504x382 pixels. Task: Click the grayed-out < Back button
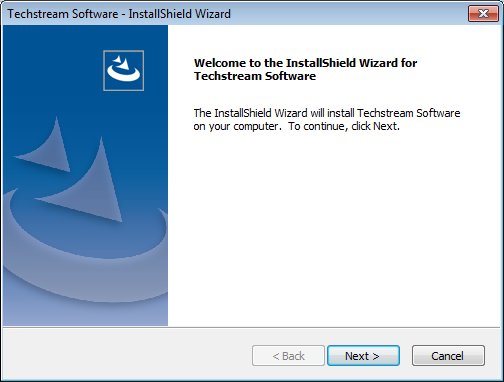pyautogui.click(x=288, y=356)
